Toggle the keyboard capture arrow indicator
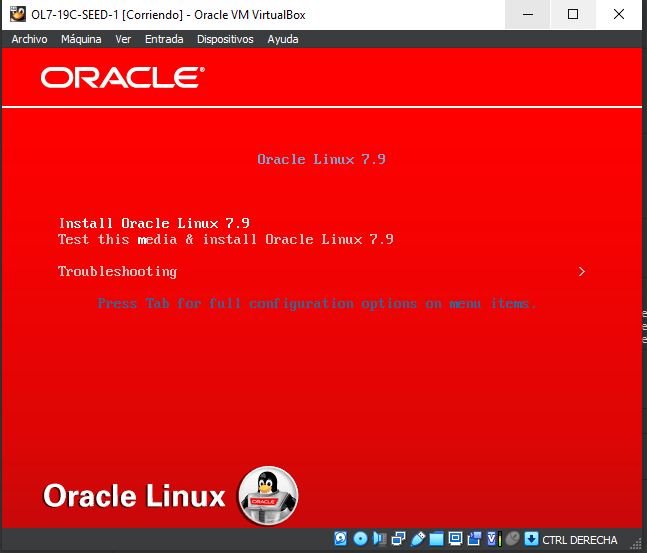The width and height of the screenshot is (647, 553). click(531, 539)
